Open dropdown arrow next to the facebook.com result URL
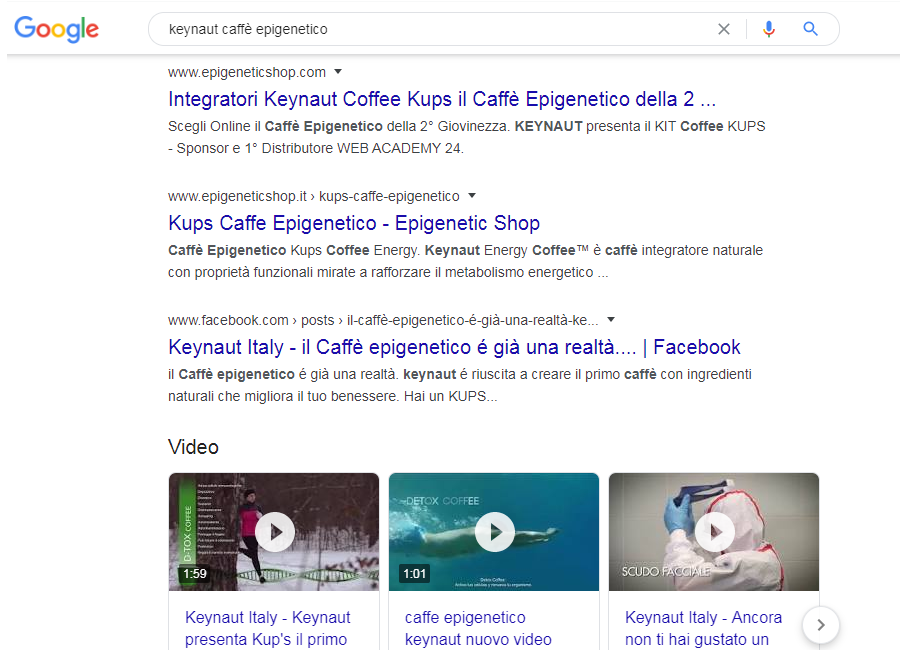900x650 pixels. (611, 320)
